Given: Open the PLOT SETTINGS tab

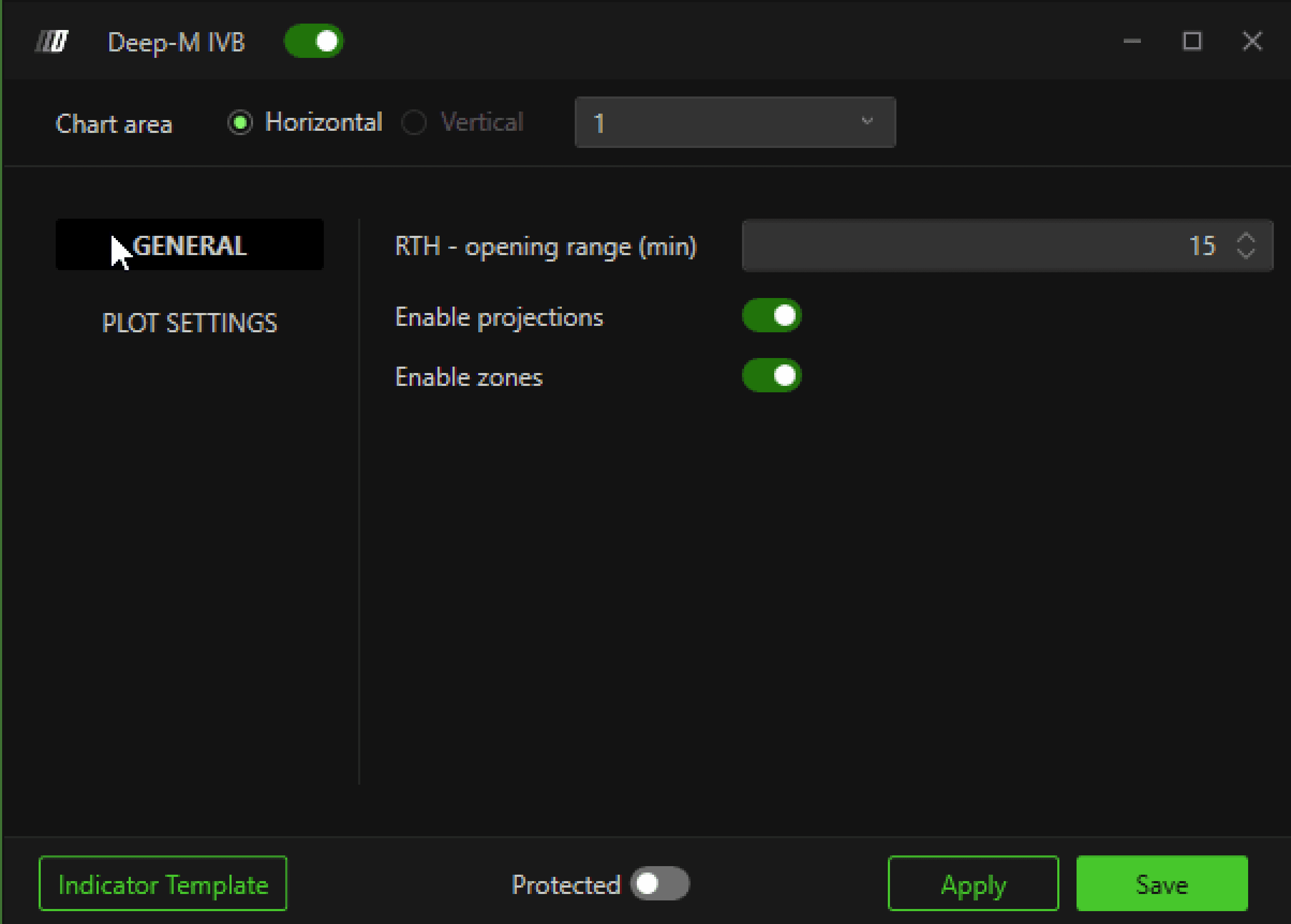Looking at the screenshot, I should coord(189,323).
